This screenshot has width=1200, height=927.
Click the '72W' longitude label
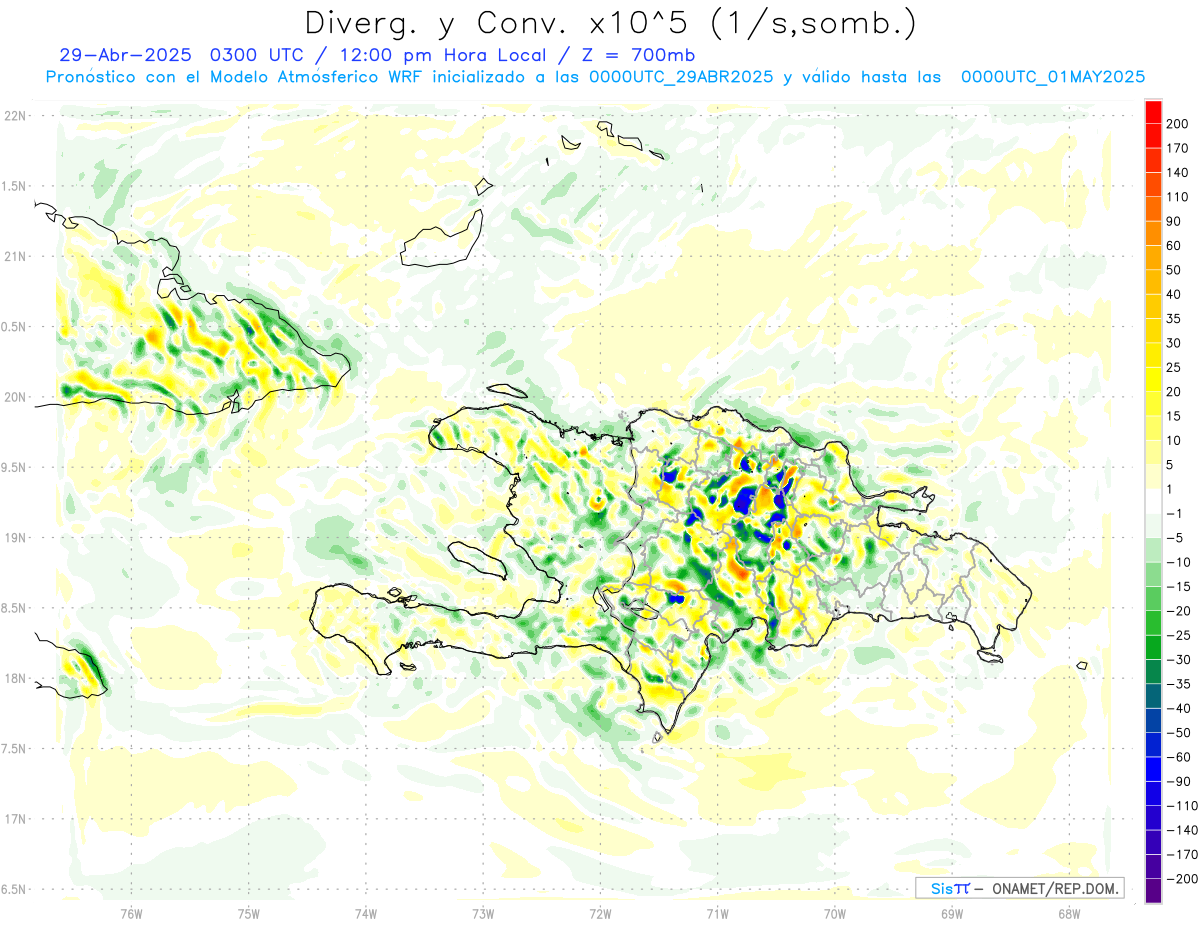[600, 913]
